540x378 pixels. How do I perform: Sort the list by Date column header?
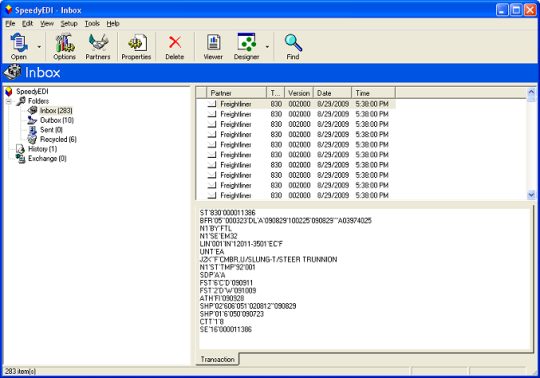point(332,93)
